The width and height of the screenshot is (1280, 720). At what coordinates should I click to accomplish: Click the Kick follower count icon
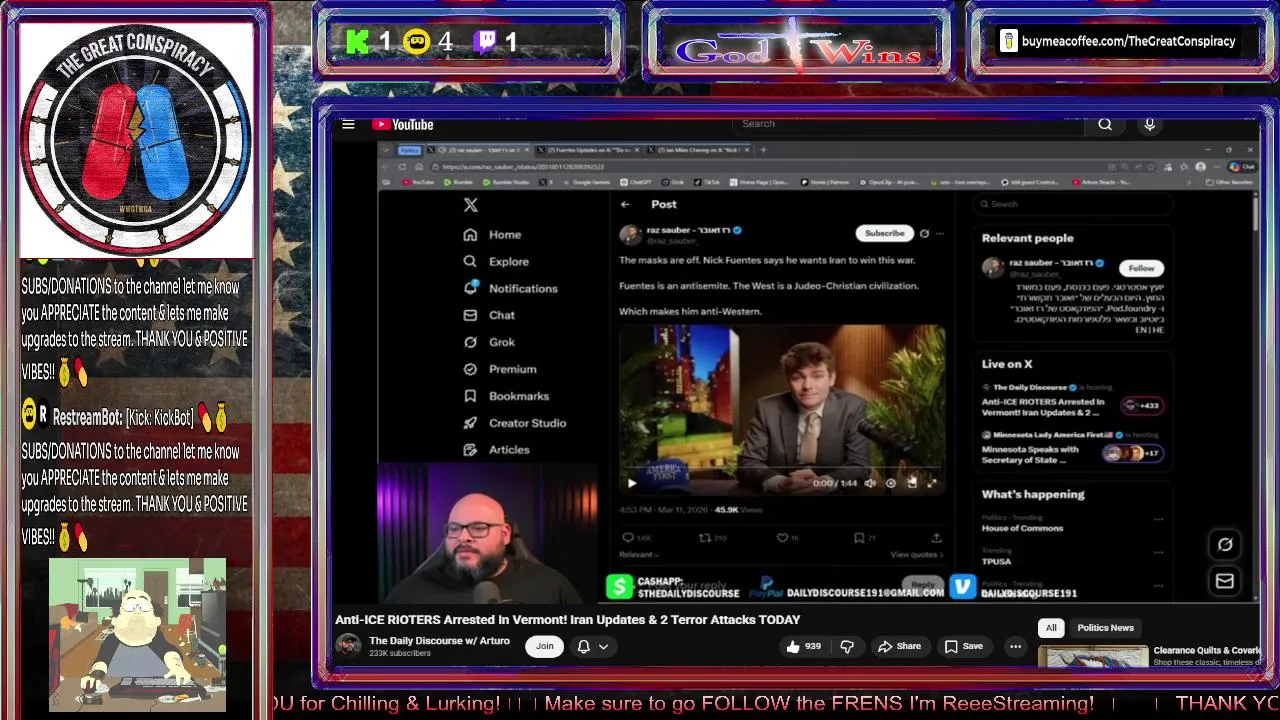click(357, 42)
